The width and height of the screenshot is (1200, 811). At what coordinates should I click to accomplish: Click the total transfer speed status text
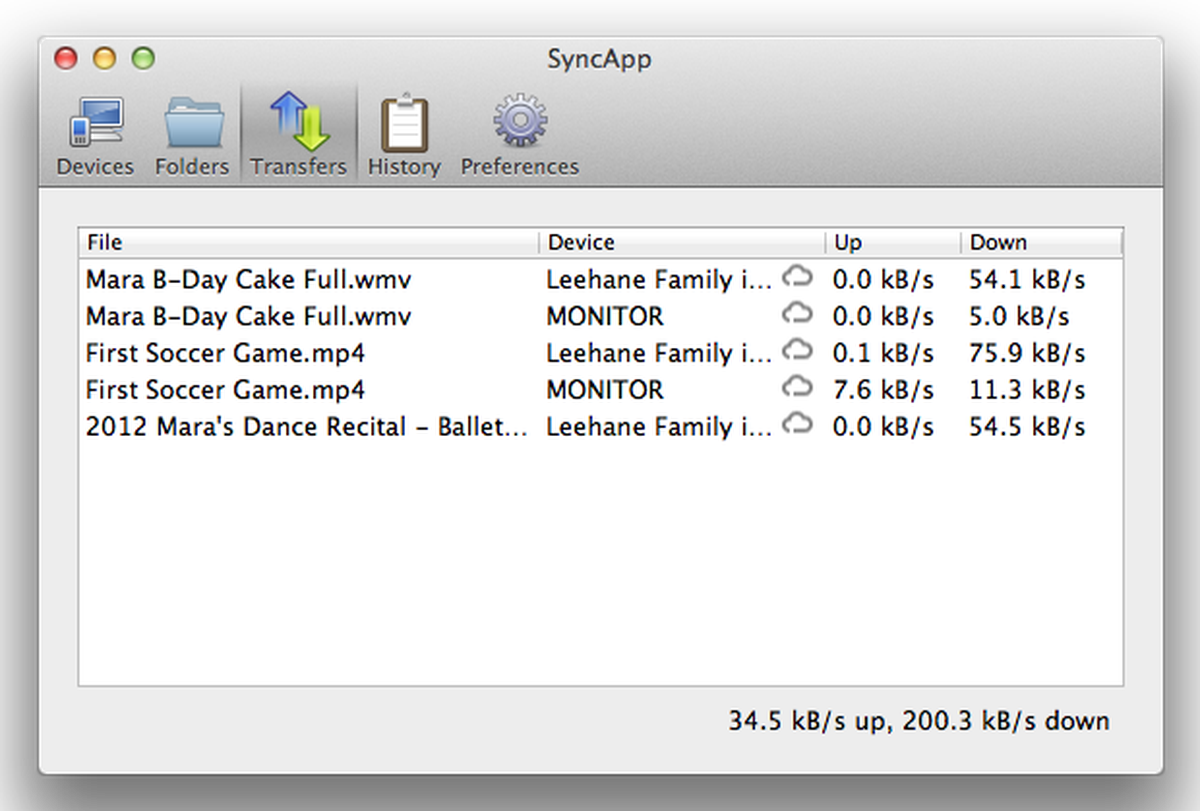tap(918, 721)
